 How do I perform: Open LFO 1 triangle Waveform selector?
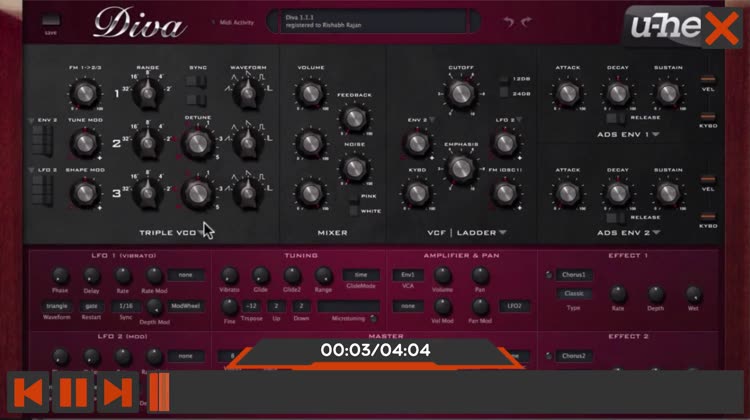tap(56, 306)
